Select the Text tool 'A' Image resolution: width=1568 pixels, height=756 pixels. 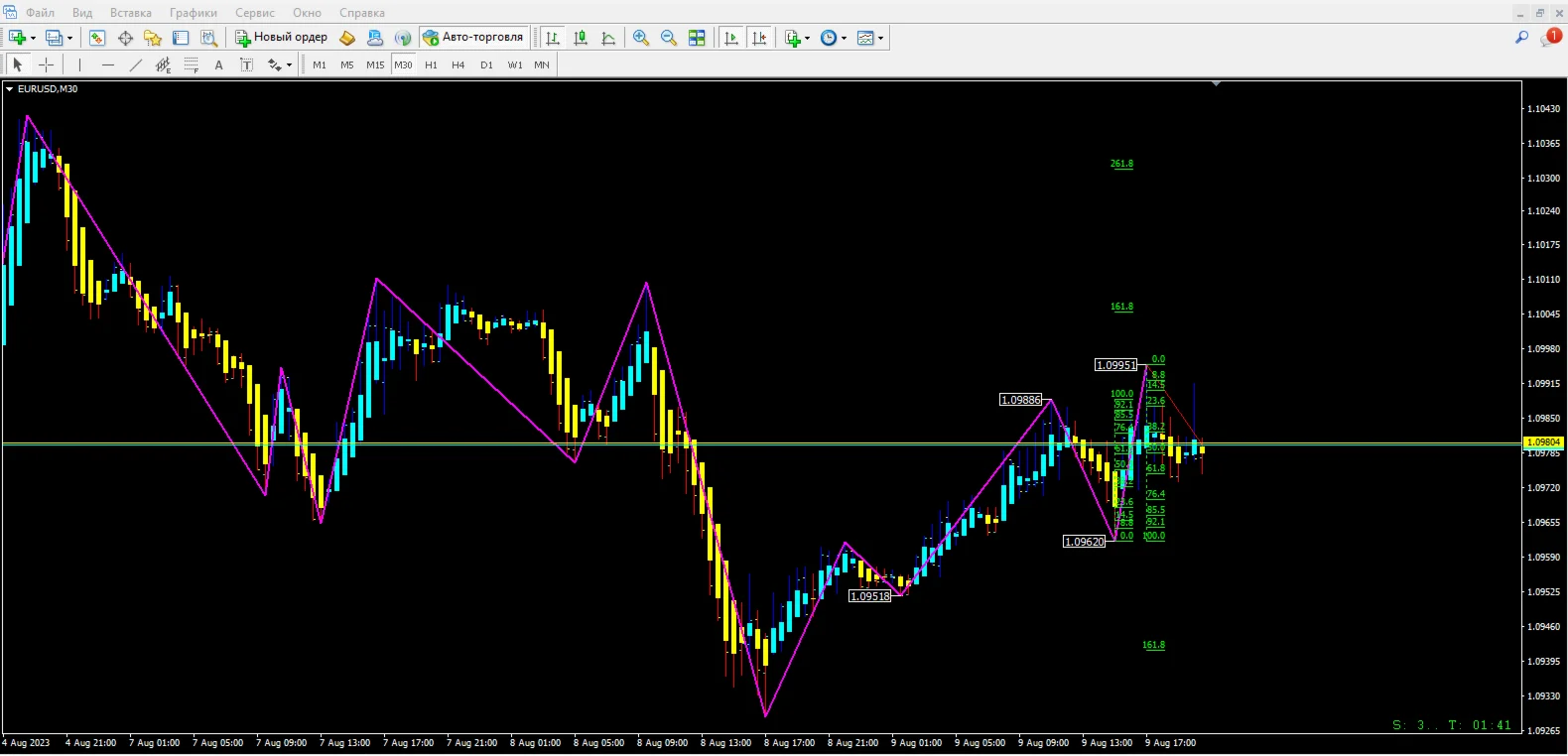pyautogui.click(x=219, y=64)
